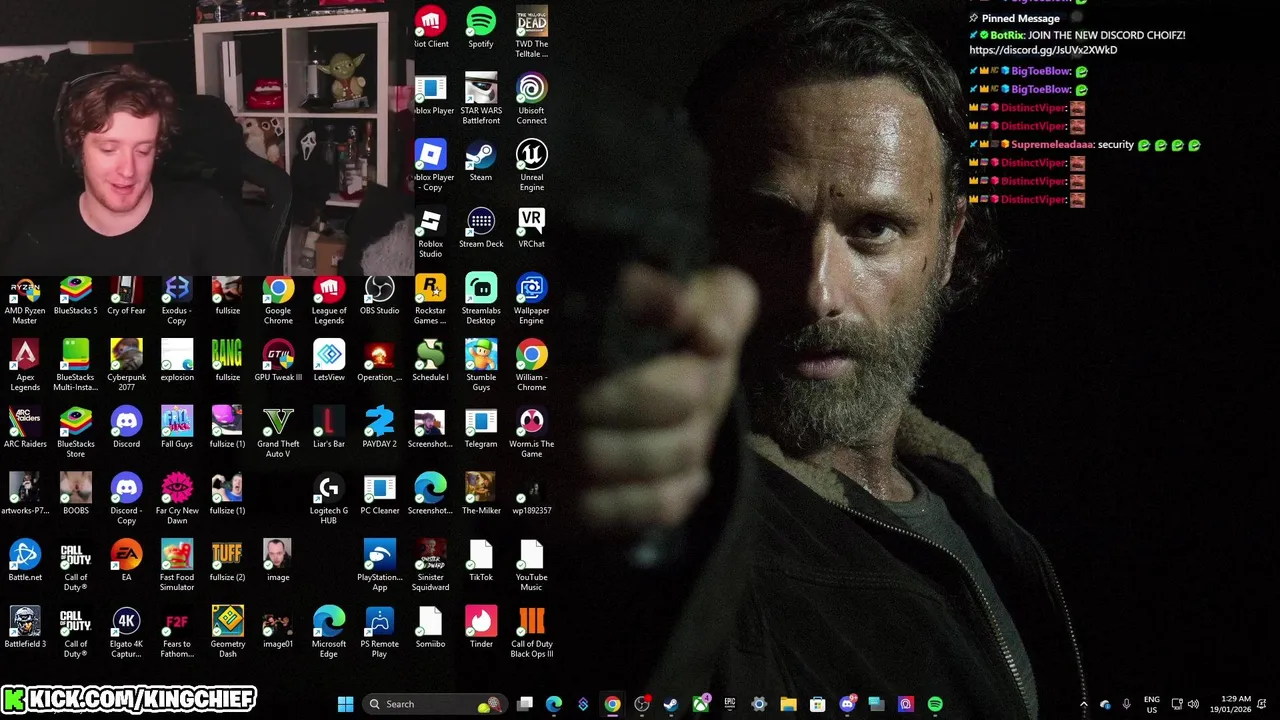
Task: Open the Spotify desktop shortcut
Action: [481, 27]
